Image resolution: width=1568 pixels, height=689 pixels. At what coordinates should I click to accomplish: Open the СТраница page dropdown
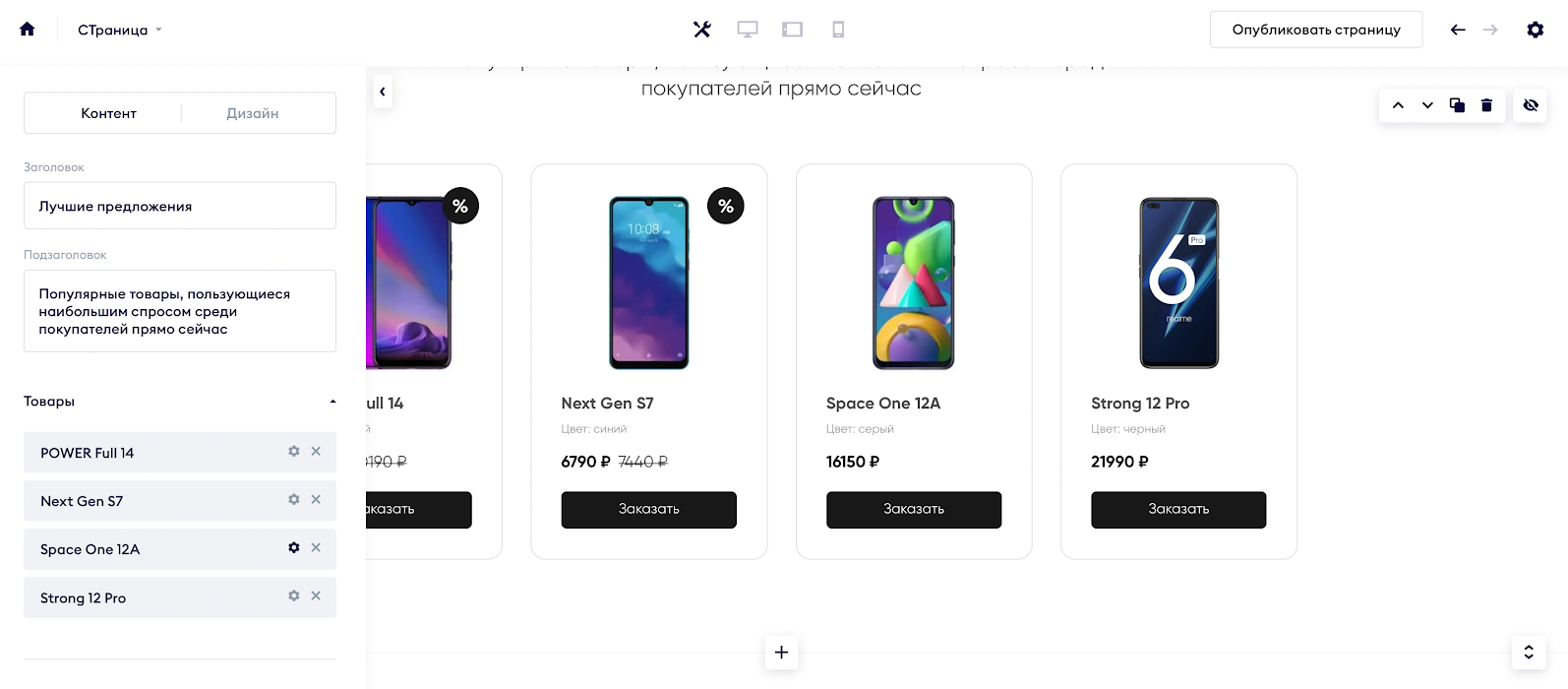120,30
